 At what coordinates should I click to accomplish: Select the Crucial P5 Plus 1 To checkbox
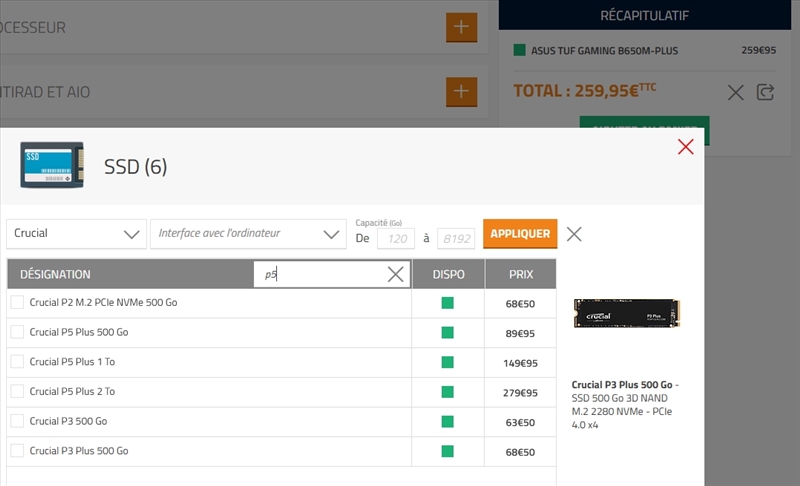tap(17, 362)
